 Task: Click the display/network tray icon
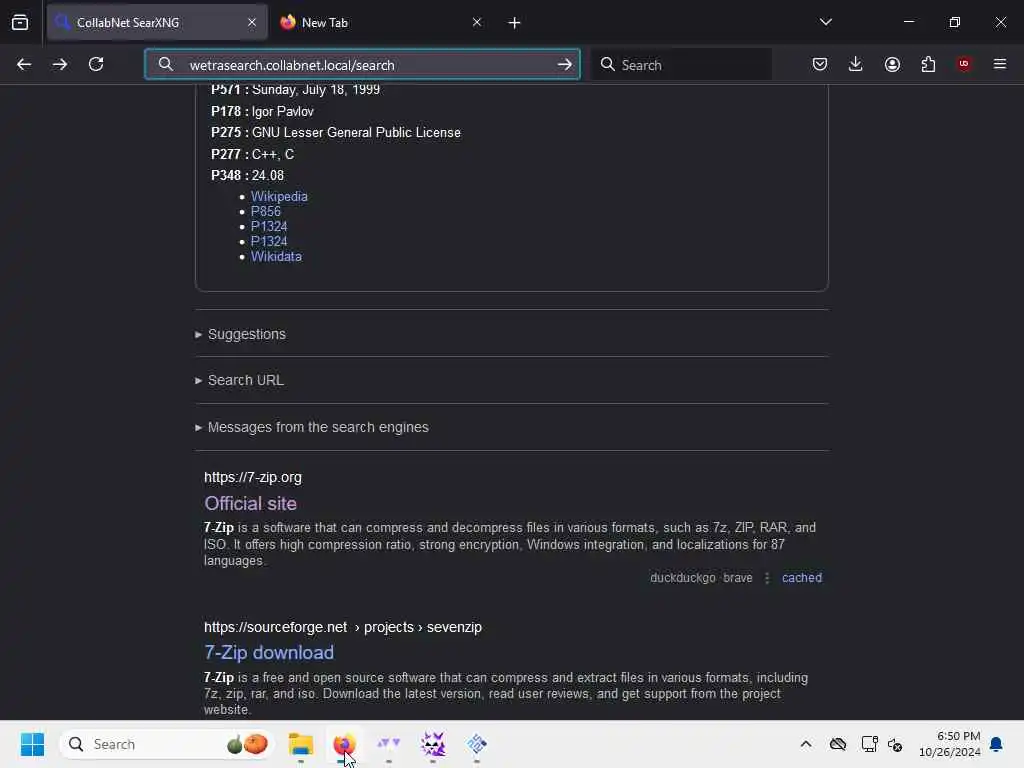[869, 744]
